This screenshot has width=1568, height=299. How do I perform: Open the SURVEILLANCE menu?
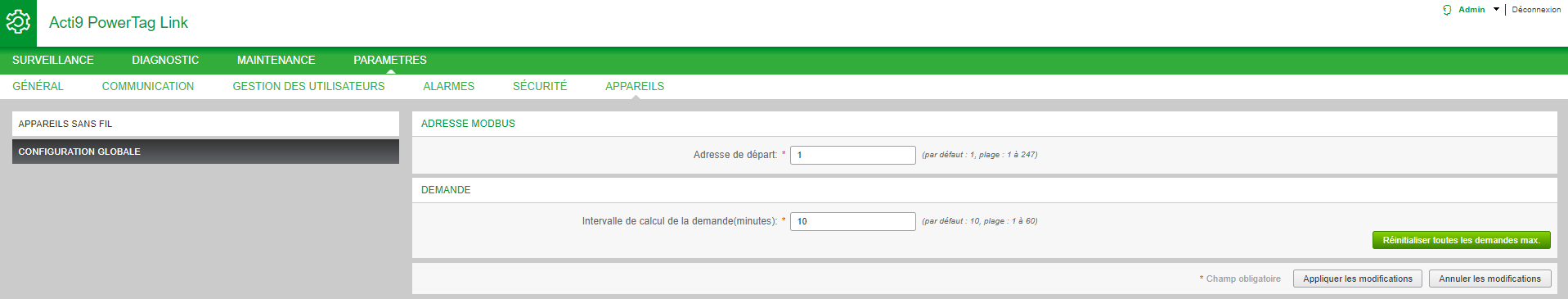(x=53, y=60)
